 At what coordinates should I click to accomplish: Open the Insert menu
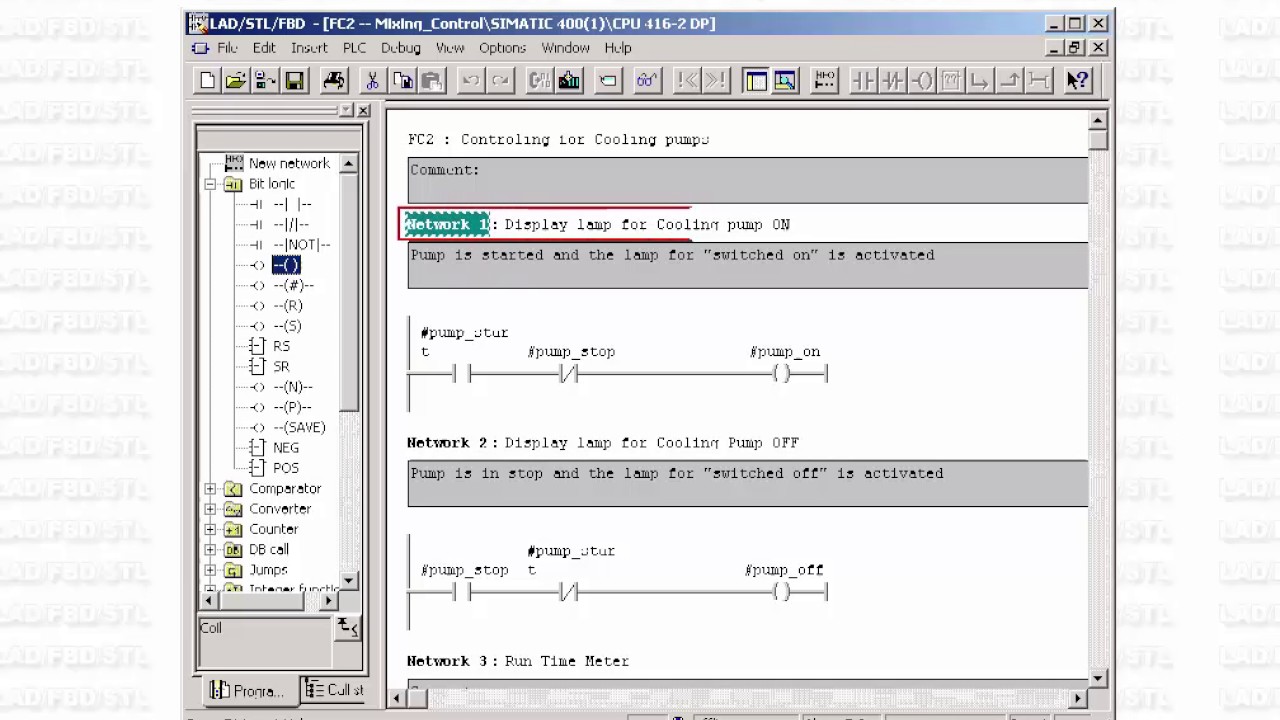pos(309,48)
